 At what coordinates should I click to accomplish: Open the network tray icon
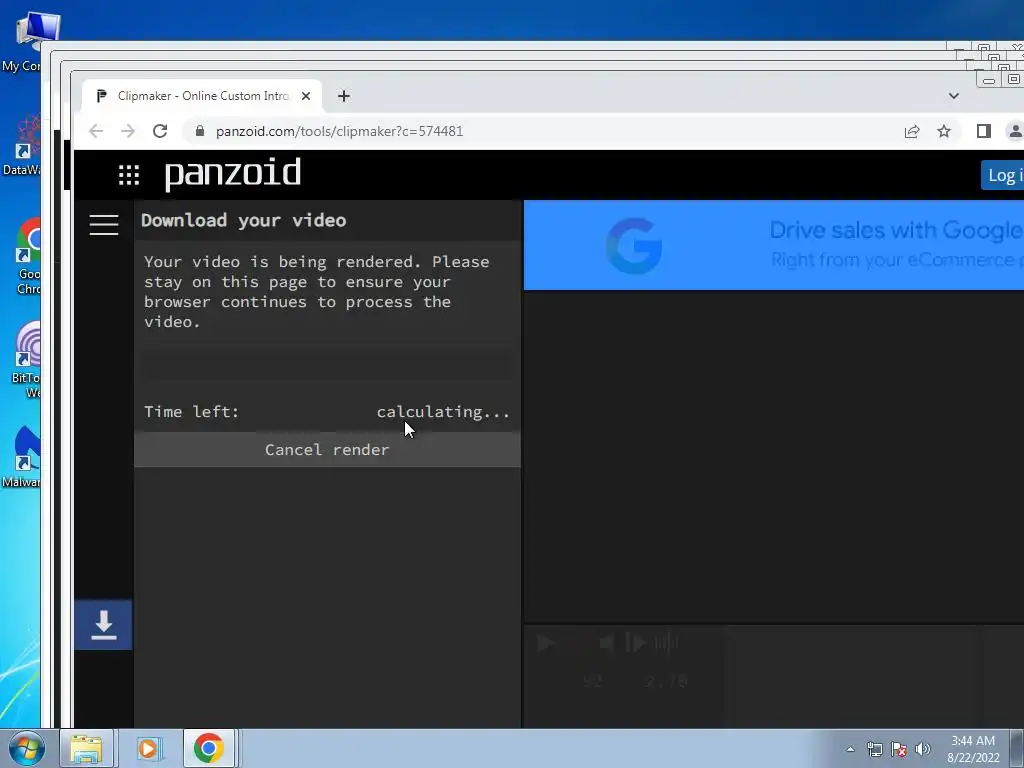874,749
